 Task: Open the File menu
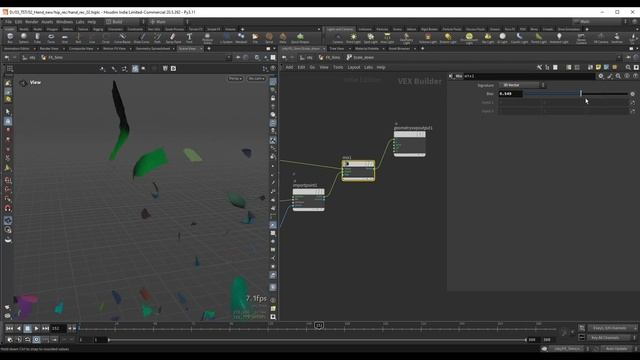coord(8,22)
